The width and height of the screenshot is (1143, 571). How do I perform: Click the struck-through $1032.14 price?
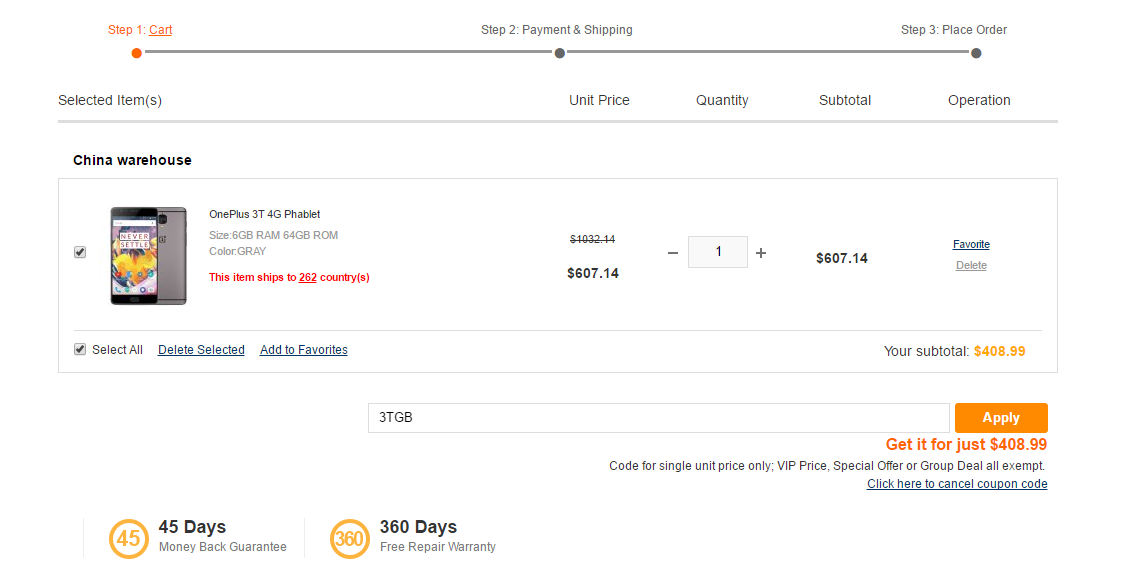pyautogui.click(x=592, y=239)
